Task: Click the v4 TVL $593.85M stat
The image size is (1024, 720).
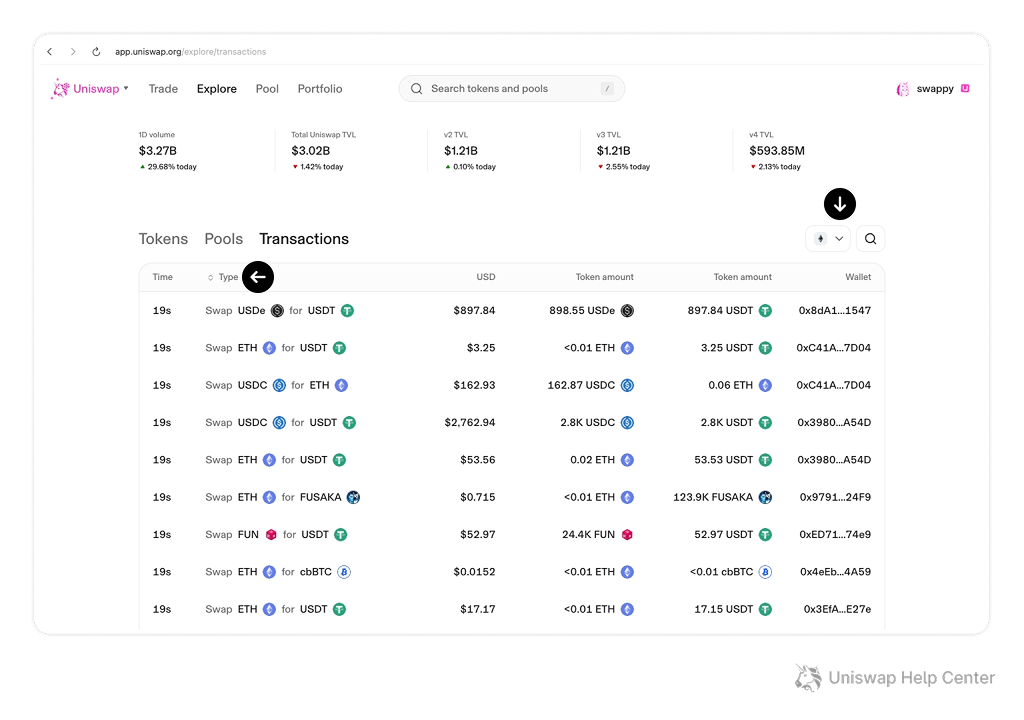Action: [777, 150]
